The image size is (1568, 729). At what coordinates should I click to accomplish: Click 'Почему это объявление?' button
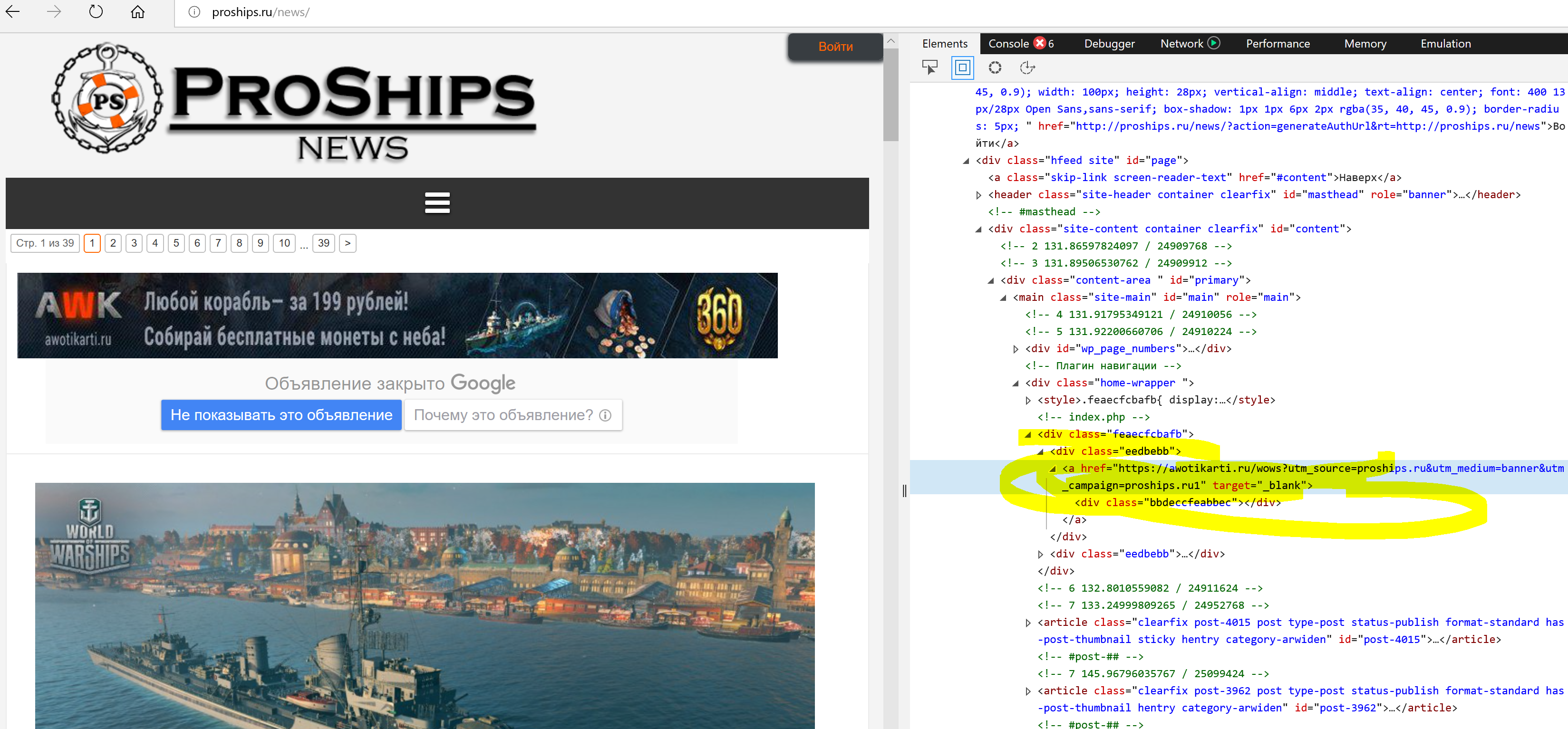513,415
